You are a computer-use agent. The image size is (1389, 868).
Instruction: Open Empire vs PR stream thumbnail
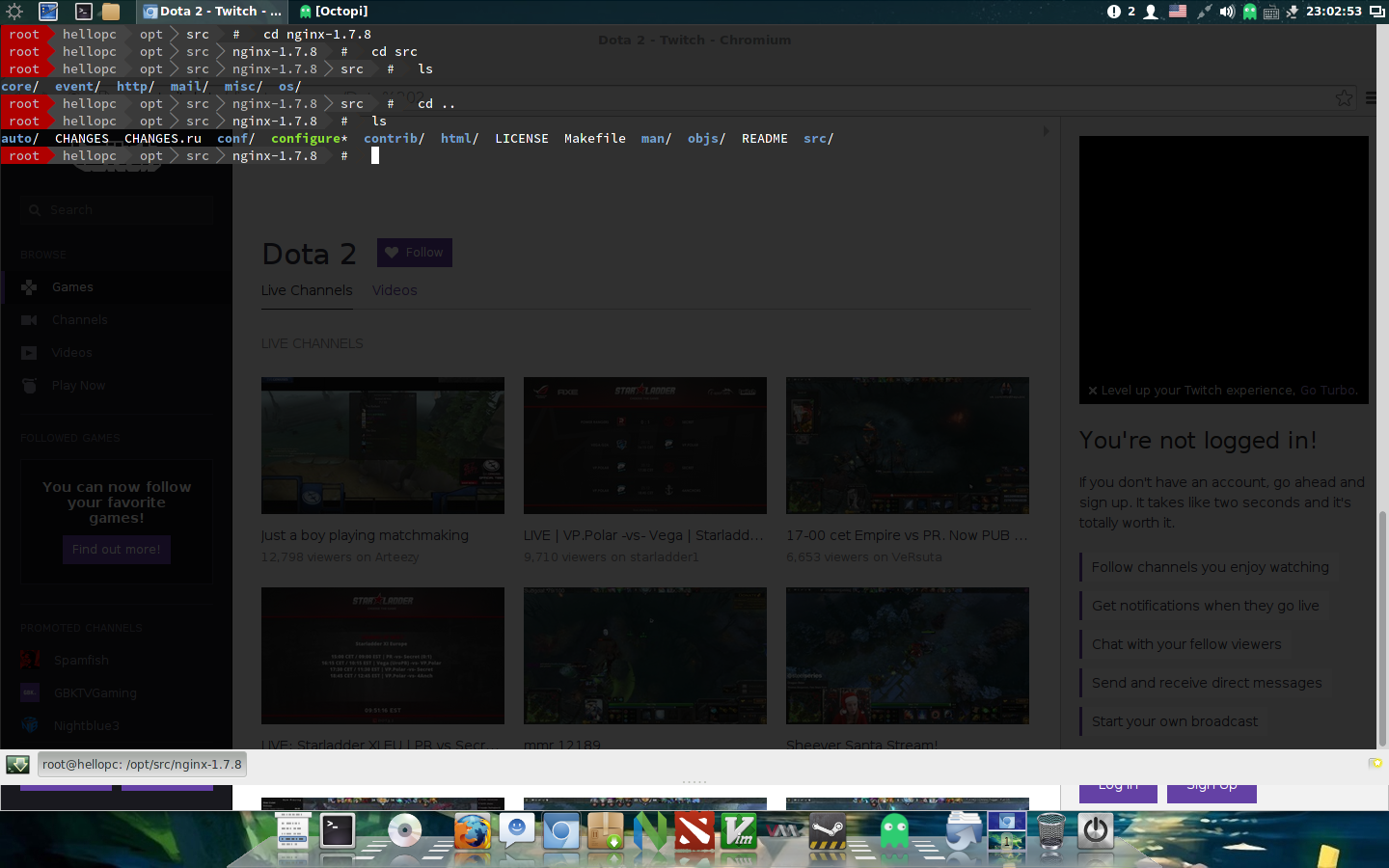[908, 446]
